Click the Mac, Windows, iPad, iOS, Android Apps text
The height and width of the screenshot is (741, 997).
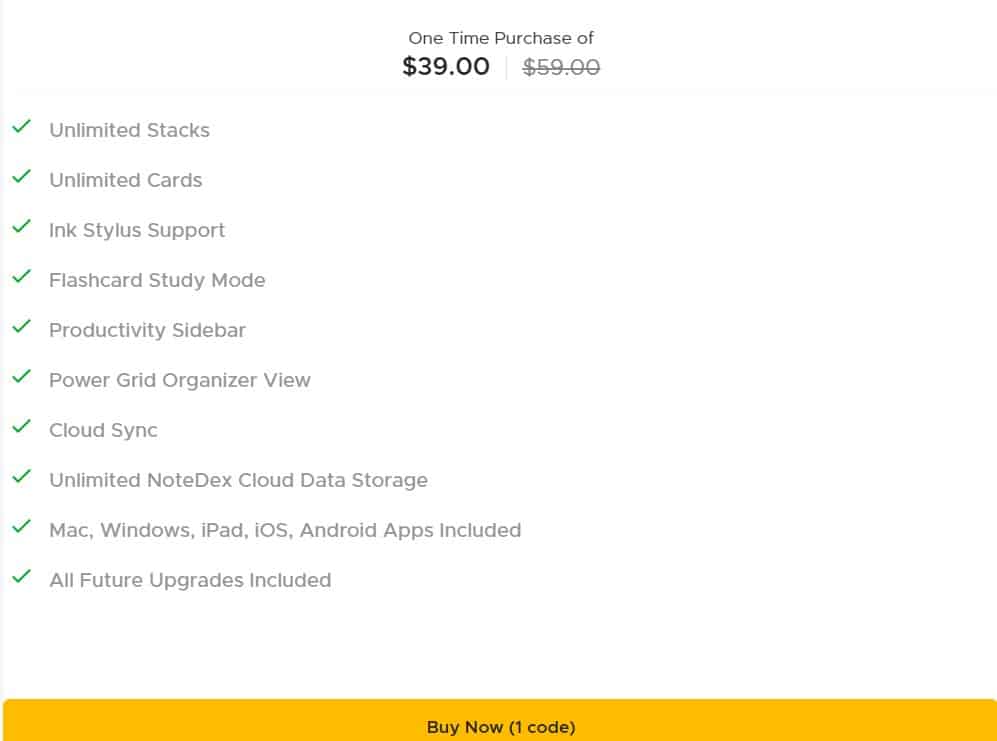285,530
